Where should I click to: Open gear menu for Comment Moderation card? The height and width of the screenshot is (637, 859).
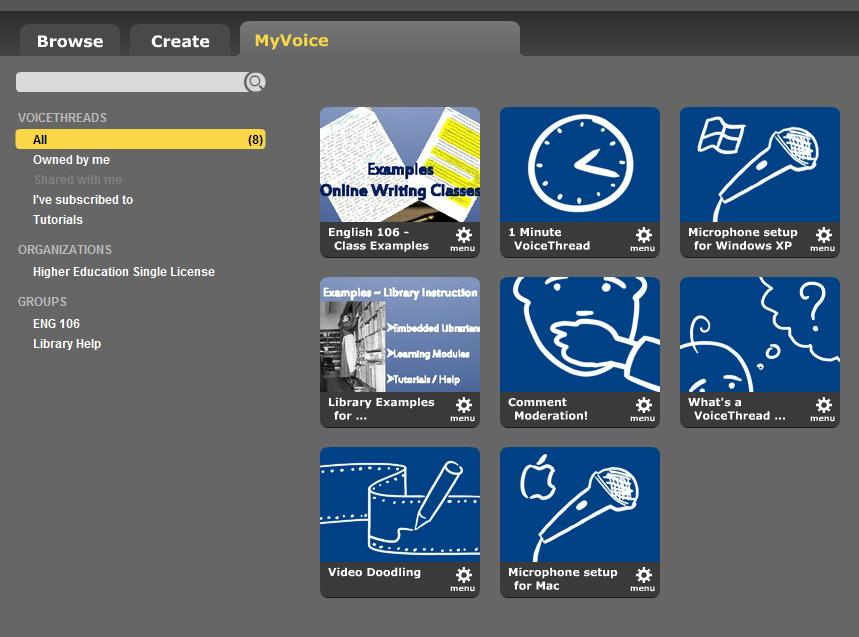[x=643, y=409]
